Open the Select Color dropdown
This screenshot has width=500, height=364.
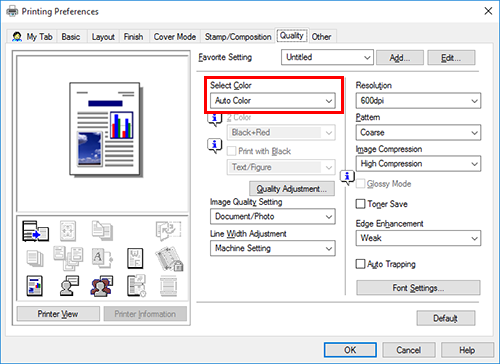[x=273, y=101]
